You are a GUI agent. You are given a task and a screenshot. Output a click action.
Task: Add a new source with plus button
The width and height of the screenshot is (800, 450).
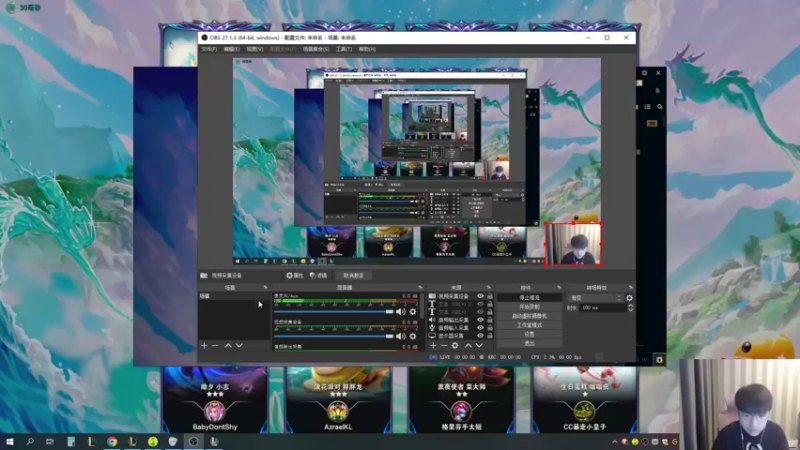(x=433, y=345)
